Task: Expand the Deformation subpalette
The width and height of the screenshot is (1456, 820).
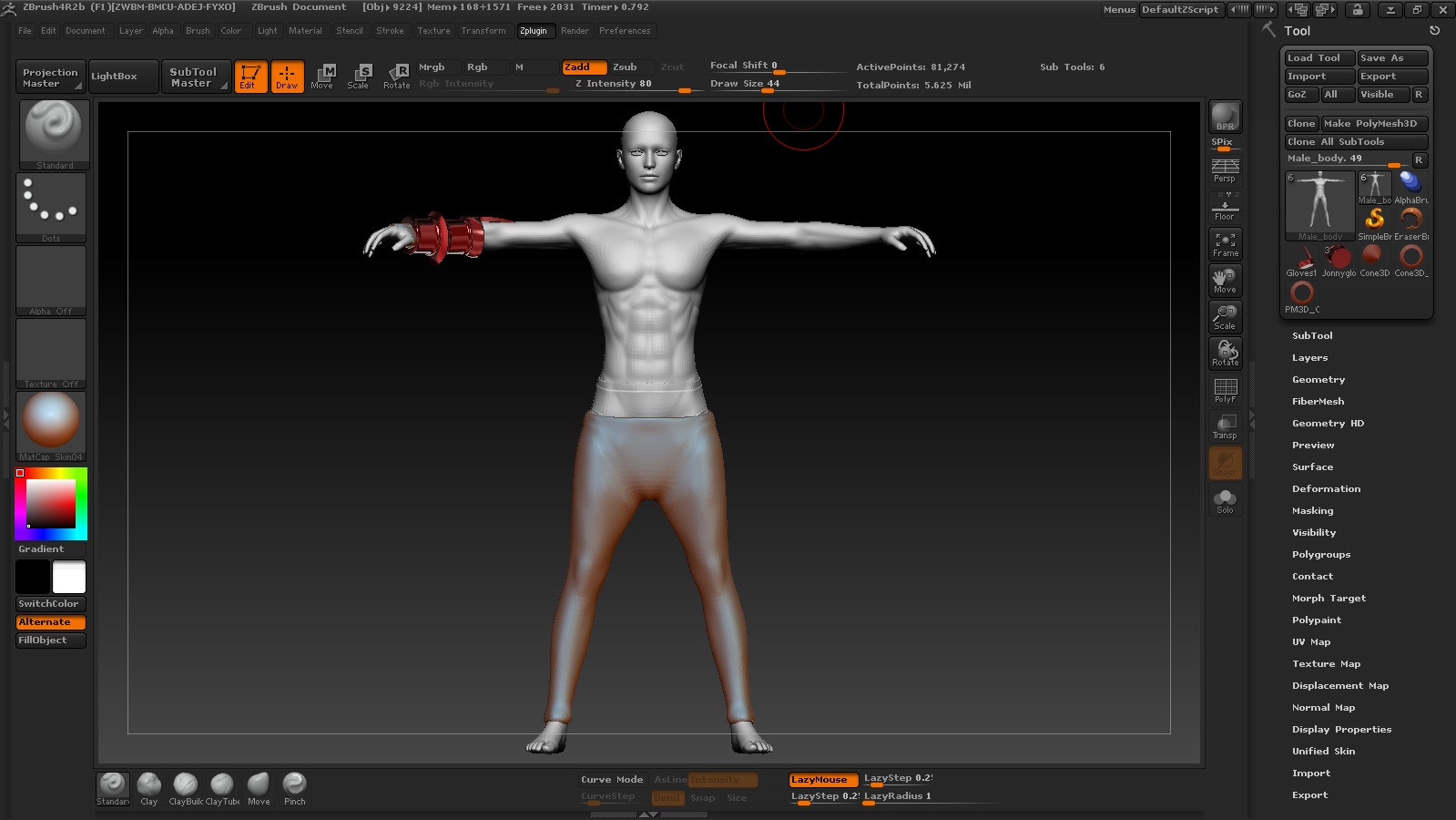Action: tap(1326, 489)
